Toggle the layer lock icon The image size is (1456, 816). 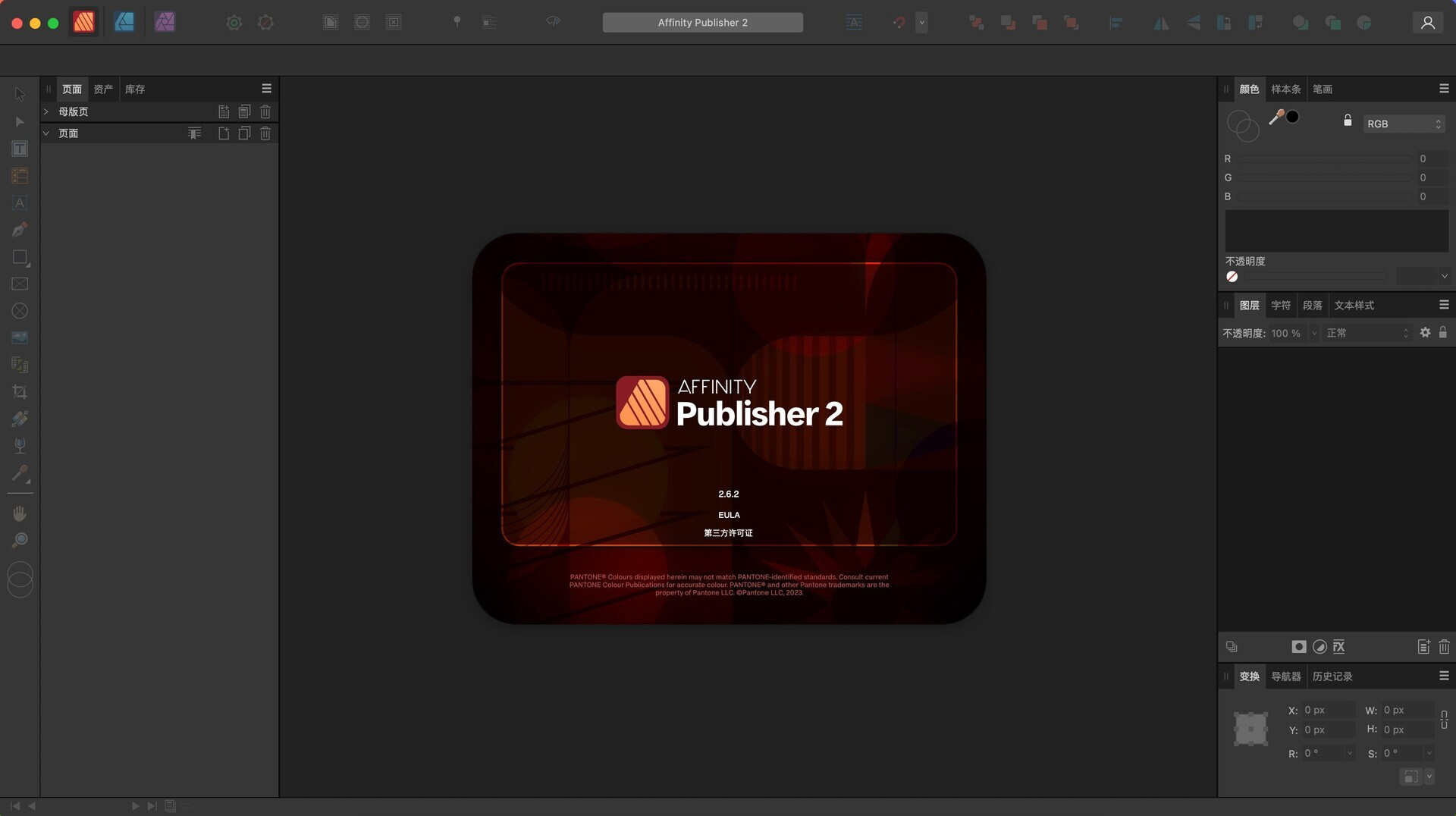pyautogui.click(x=1443, y=332)
